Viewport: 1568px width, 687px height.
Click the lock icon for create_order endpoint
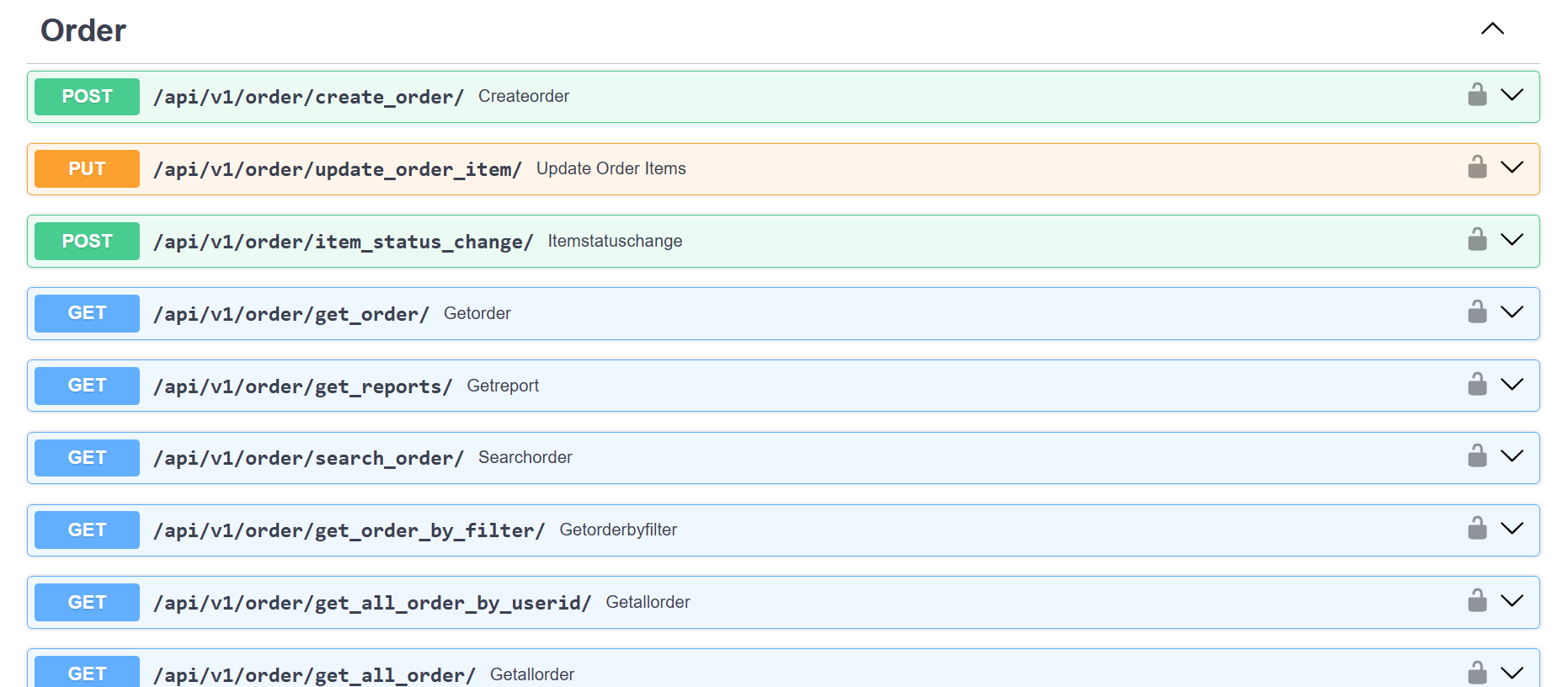tap(1477, 95)
